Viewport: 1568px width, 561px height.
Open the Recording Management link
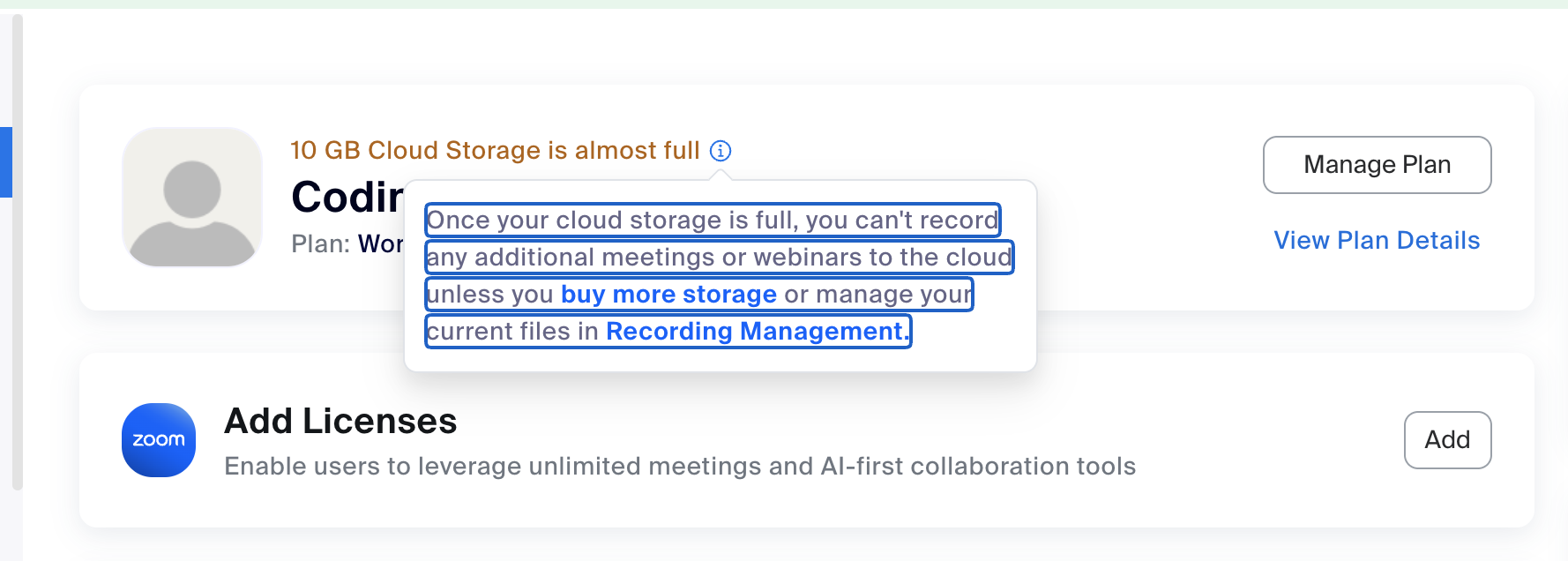757,332
